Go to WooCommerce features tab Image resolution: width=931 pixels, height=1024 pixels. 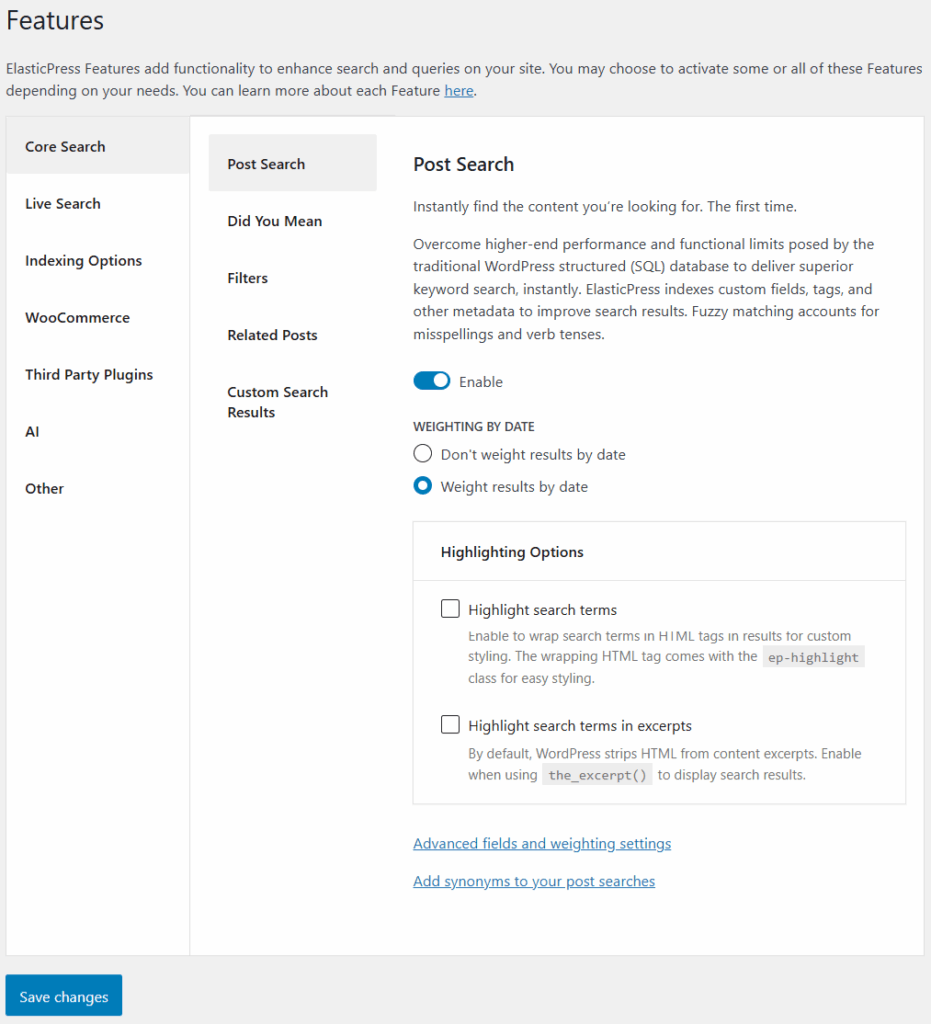(78, 318)
